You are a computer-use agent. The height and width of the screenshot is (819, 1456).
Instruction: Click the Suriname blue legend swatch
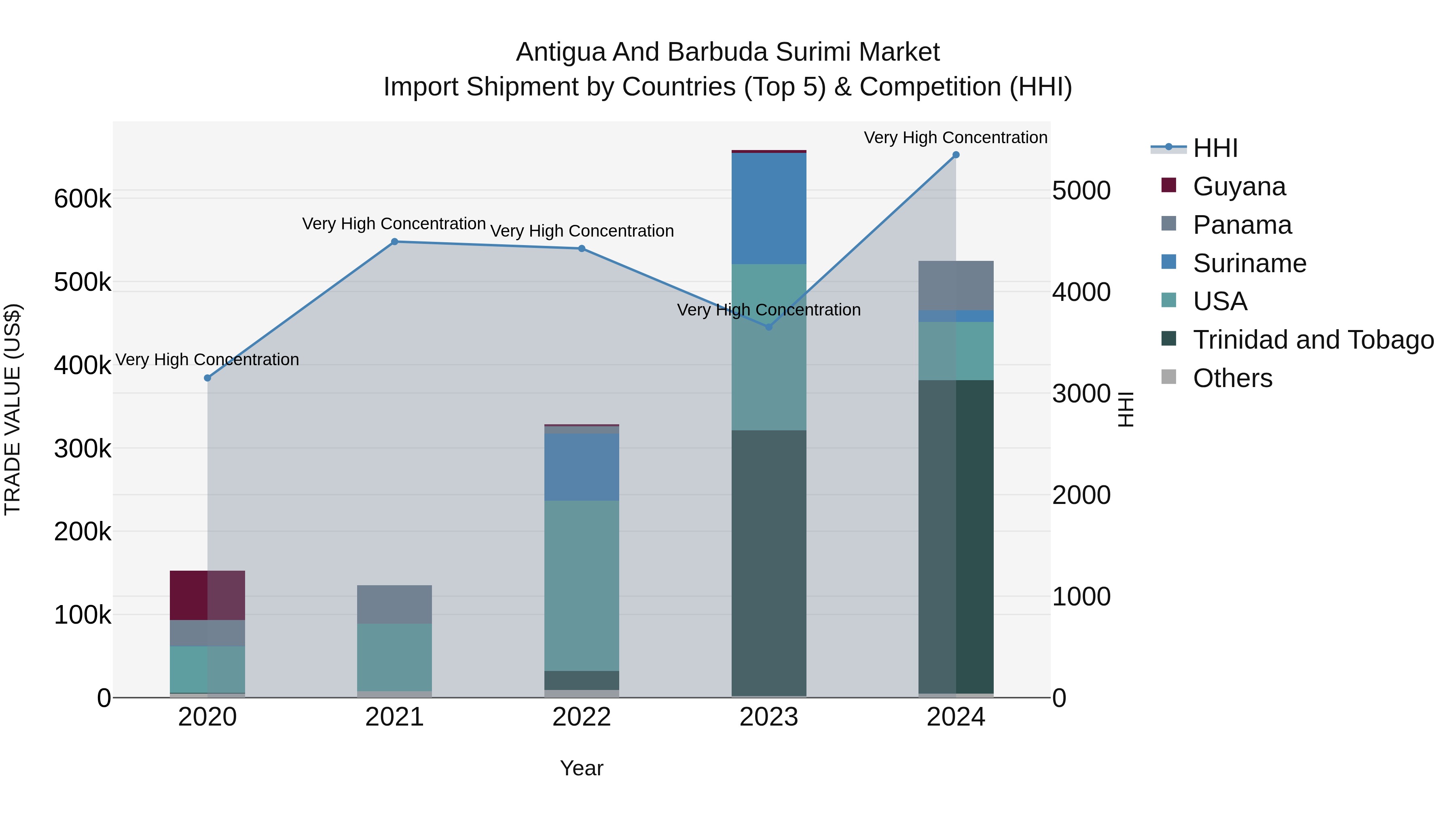click(x=1168, y=262)
